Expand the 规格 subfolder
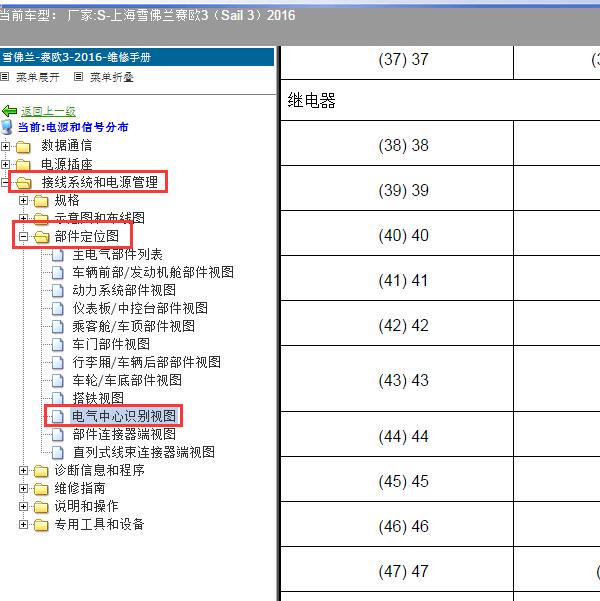This screenshot has height=601, width=600. click(23, 200)
